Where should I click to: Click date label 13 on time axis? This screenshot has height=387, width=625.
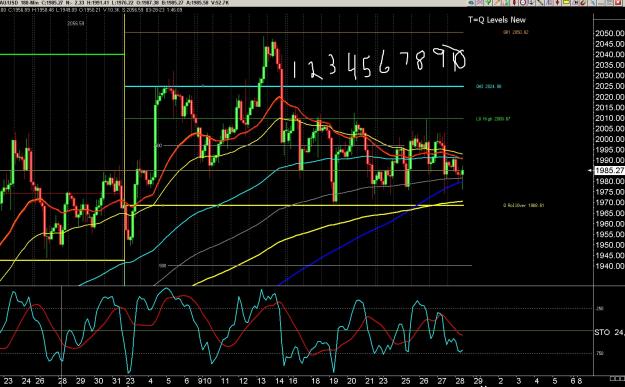(261, 381)
